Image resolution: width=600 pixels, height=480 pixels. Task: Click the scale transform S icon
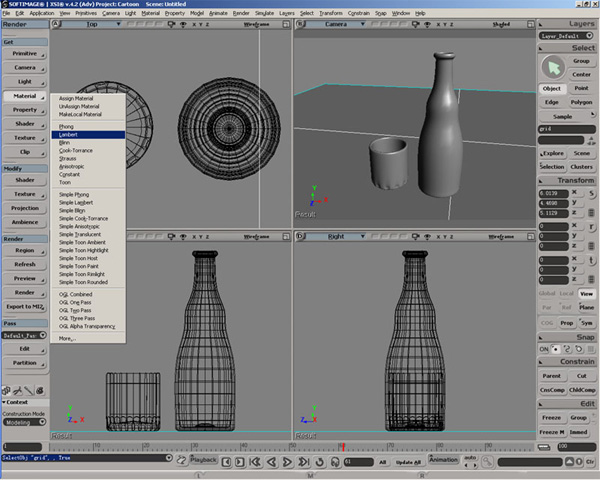pyautogui.click(x=592, y=193)
